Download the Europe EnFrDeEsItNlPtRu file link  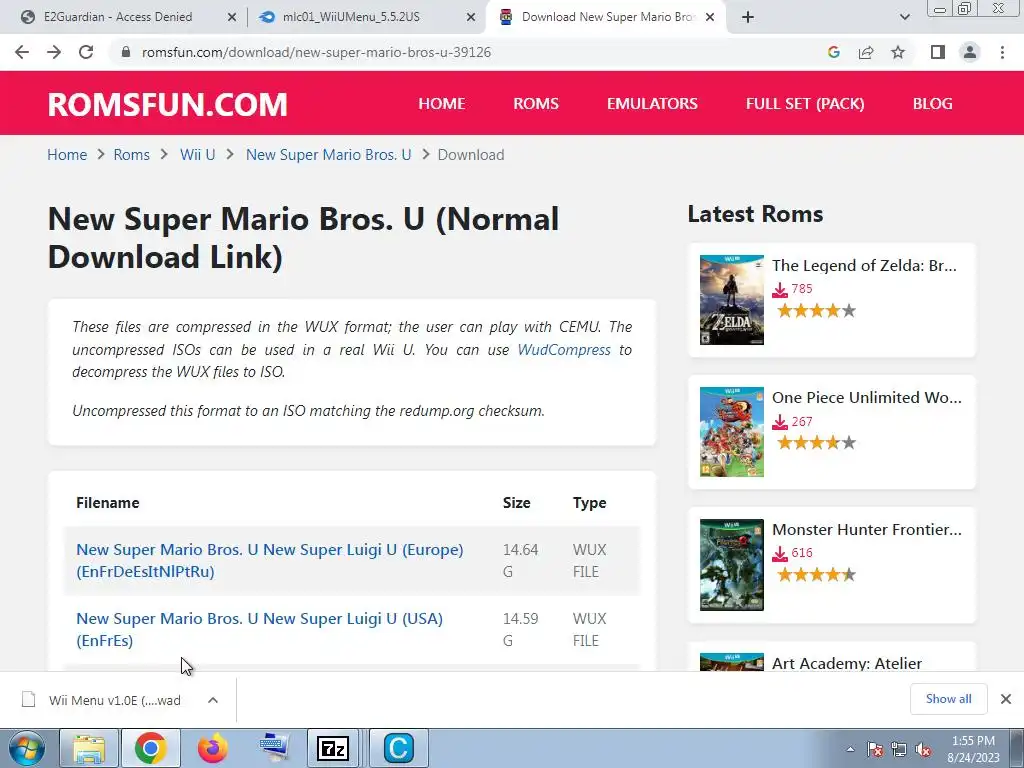coord(270,560)
